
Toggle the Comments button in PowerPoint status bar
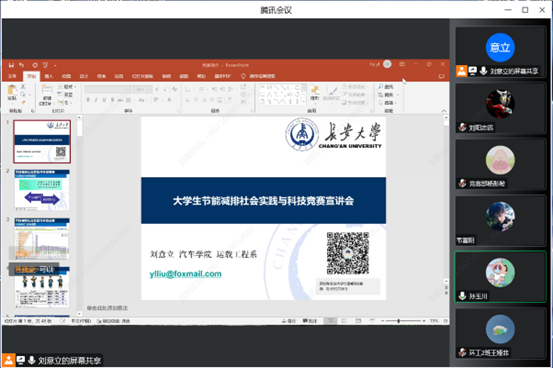coord(310,321)
